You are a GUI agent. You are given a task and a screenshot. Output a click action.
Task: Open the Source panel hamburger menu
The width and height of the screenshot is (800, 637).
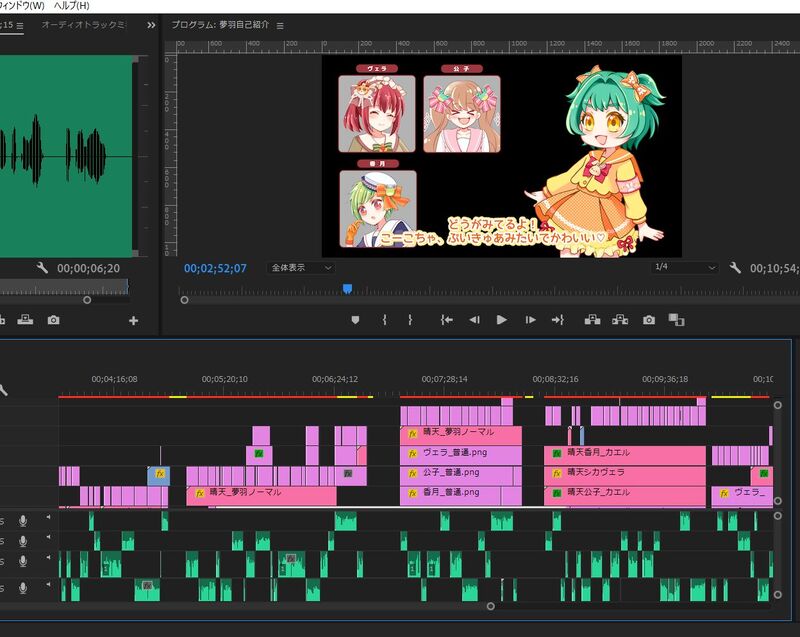click(x=19, y=26)
